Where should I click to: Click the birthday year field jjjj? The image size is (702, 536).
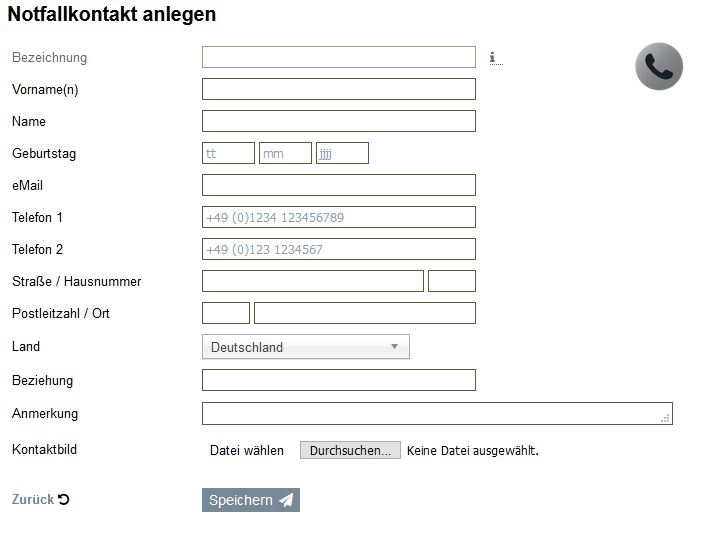(x=342, y=153)
